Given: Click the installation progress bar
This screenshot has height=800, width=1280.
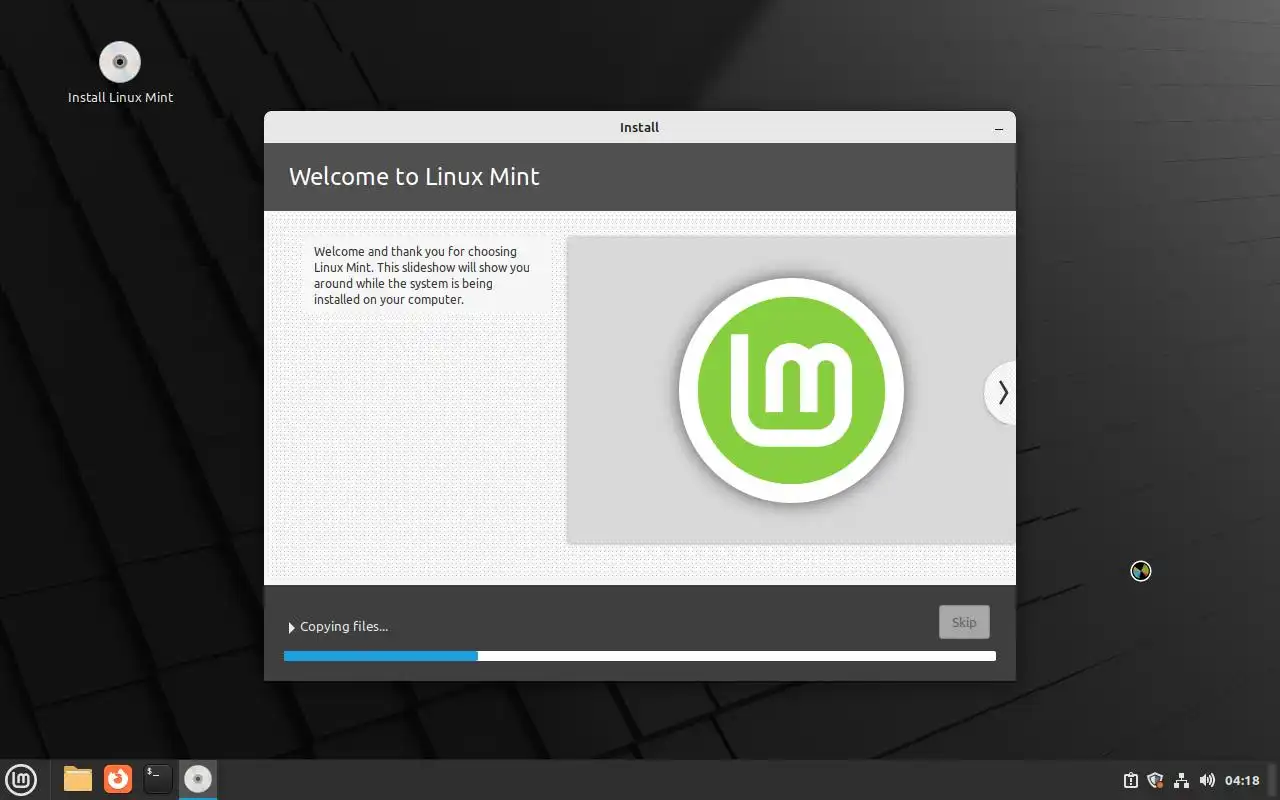Looking at the screenshot, I should pos(640,656).
